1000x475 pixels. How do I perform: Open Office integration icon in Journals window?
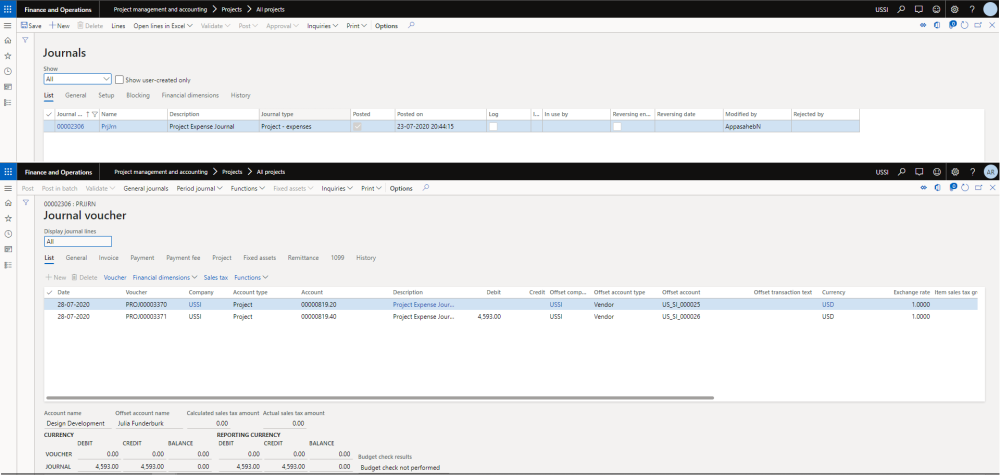point(937,26)
